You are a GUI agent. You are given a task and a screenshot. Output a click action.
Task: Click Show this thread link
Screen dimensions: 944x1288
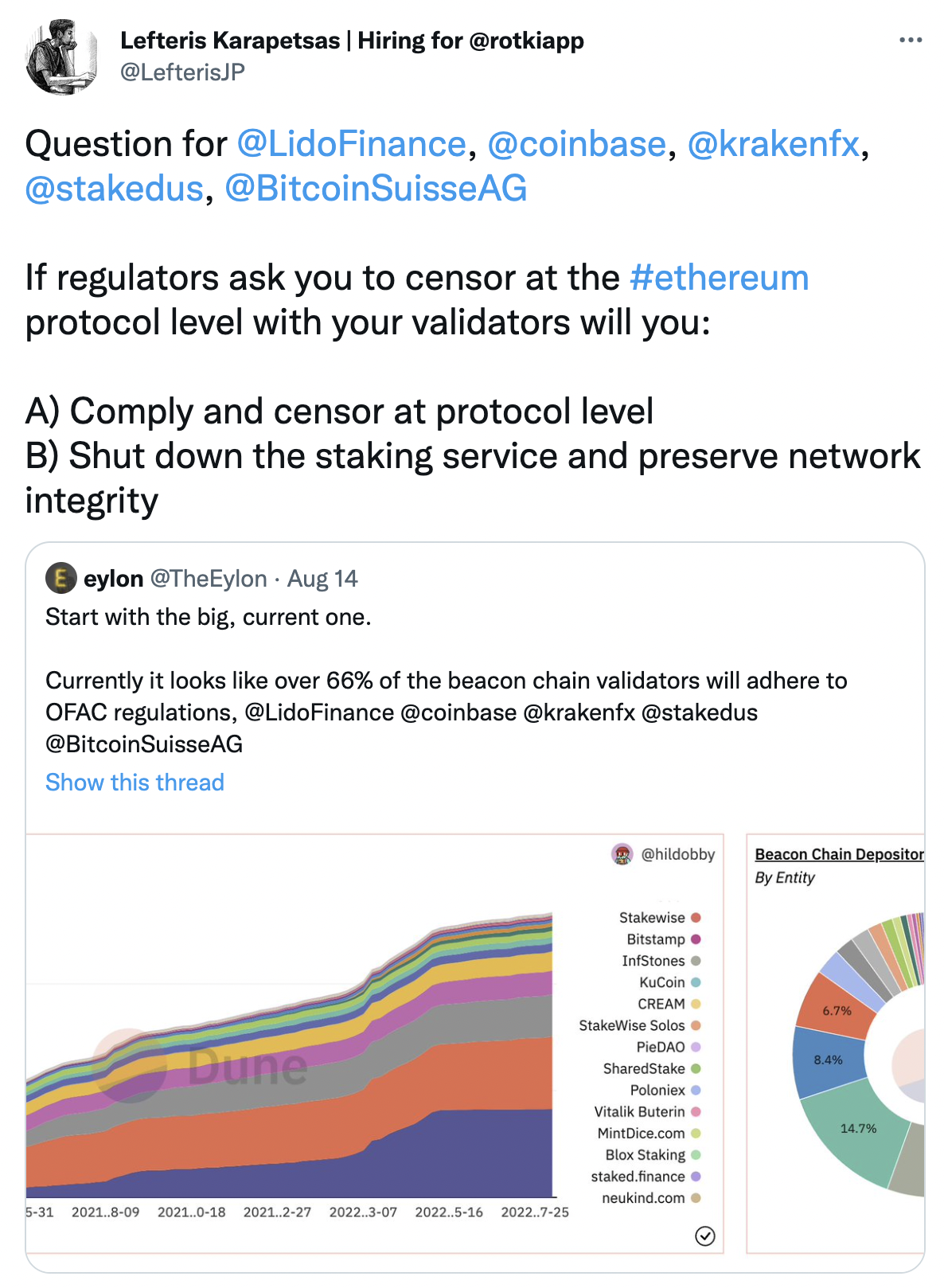135,783
